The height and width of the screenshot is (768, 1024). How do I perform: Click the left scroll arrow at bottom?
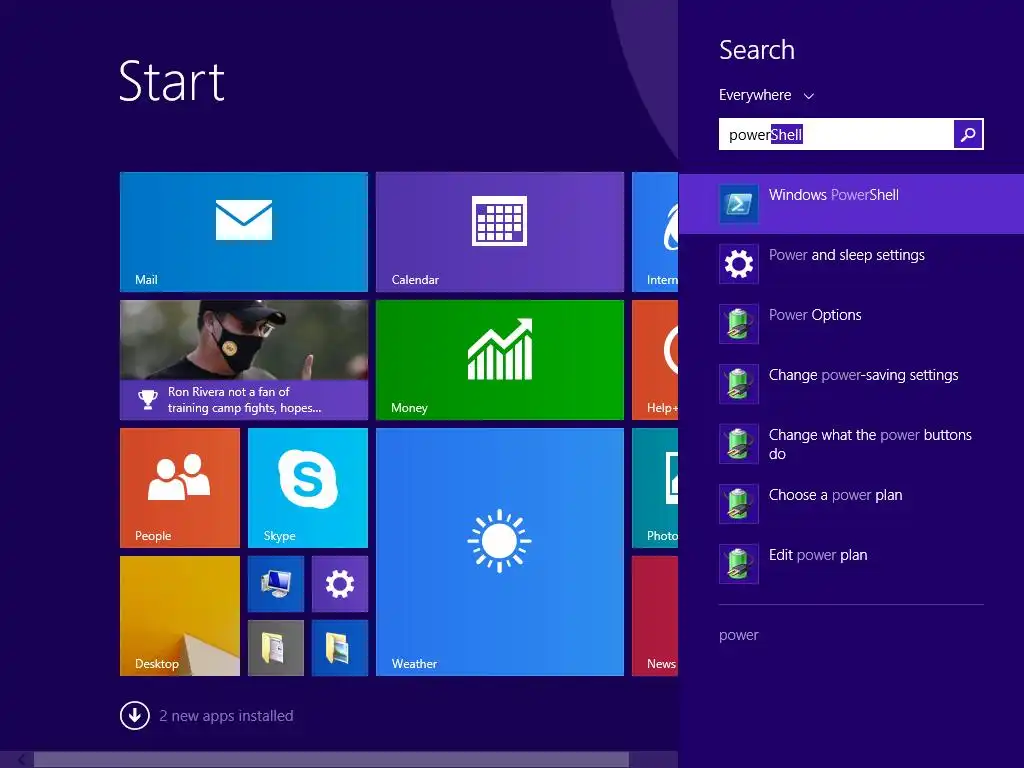pos(21,760)
